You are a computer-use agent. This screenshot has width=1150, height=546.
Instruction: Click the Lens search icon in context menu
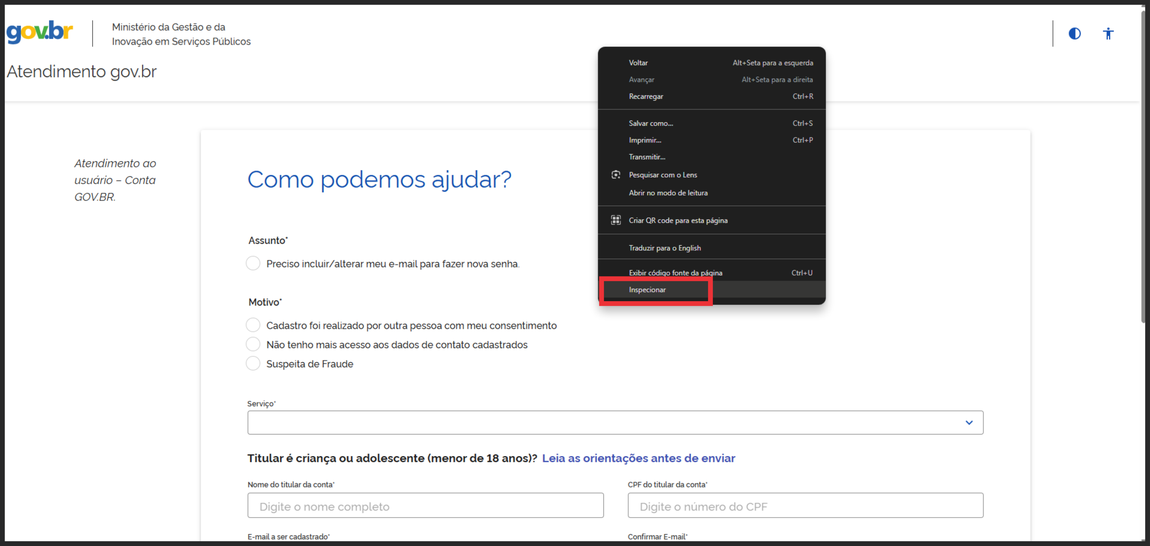pyautogui.click(x=616, y=175)
